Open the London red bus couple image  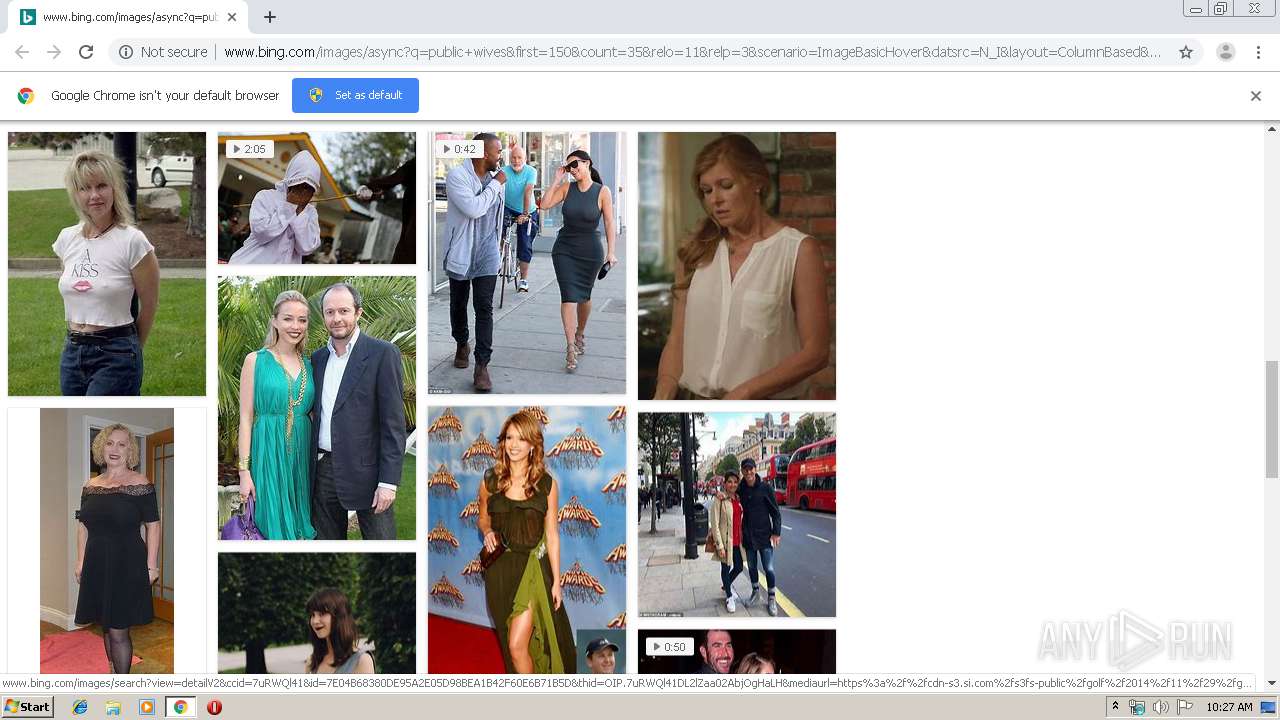(x=737, y=514)
